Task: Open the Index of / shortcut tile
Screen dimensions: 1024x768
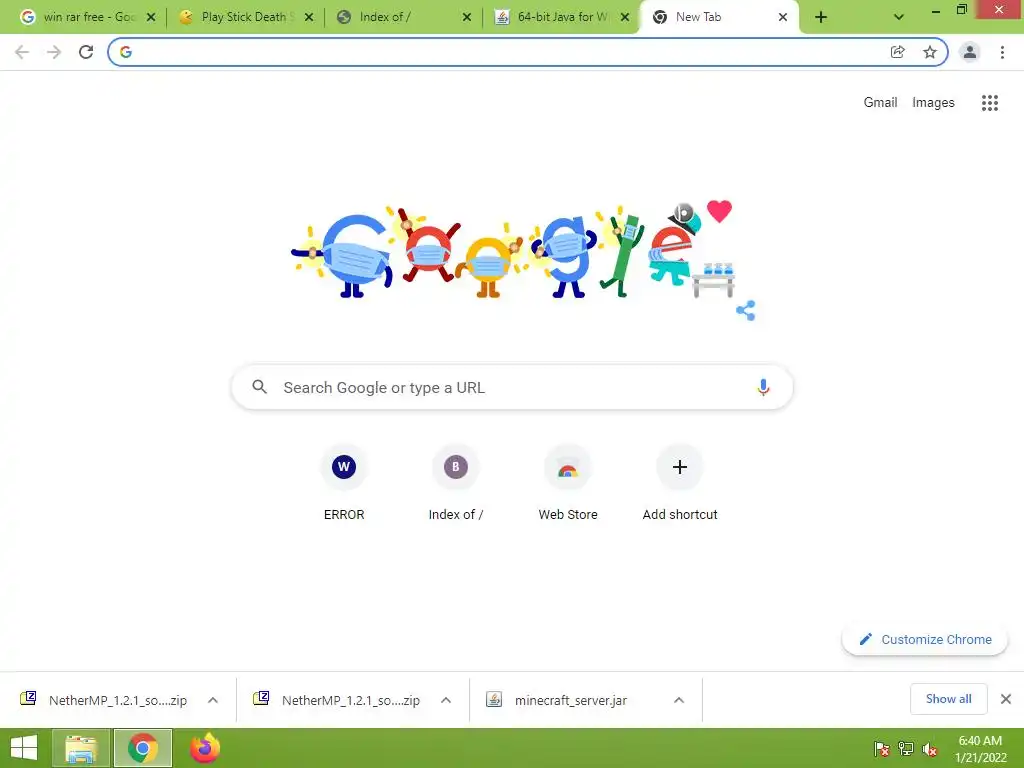Action: coord(456,482)
